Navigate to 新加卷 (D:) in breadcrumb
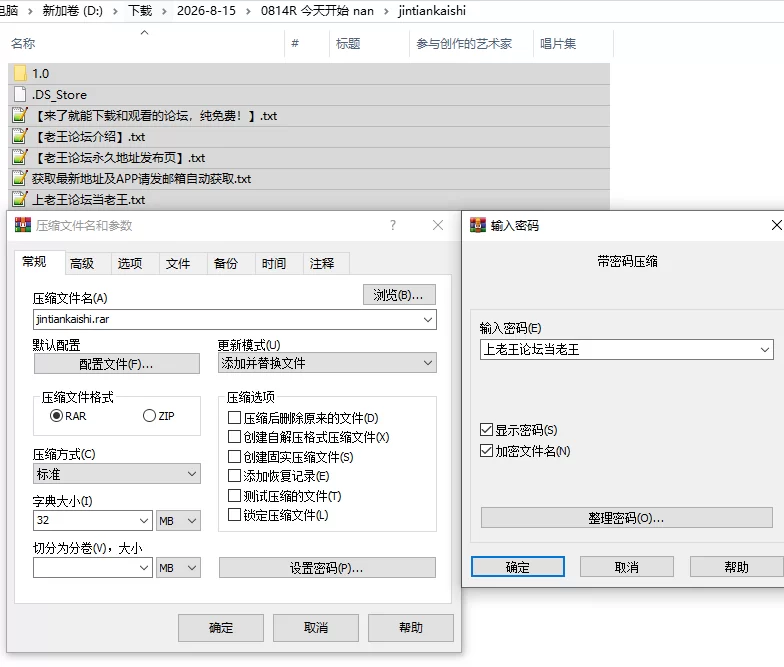This screenshot has height=667, width=784. (72, 11)
